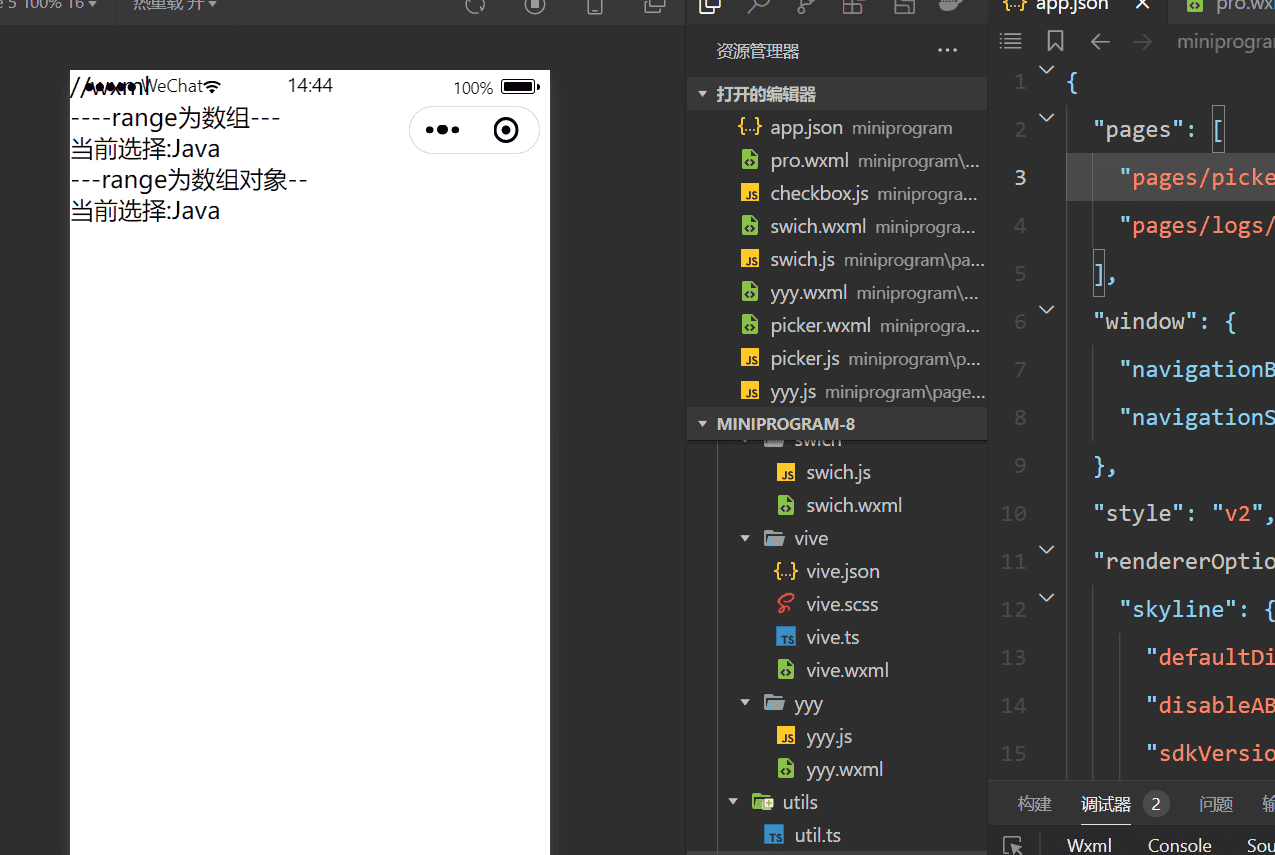Viewport: 1275px width, 855px height.
Task: Activate the element inspector picker icon
Action: click(x=1013, y=846)
